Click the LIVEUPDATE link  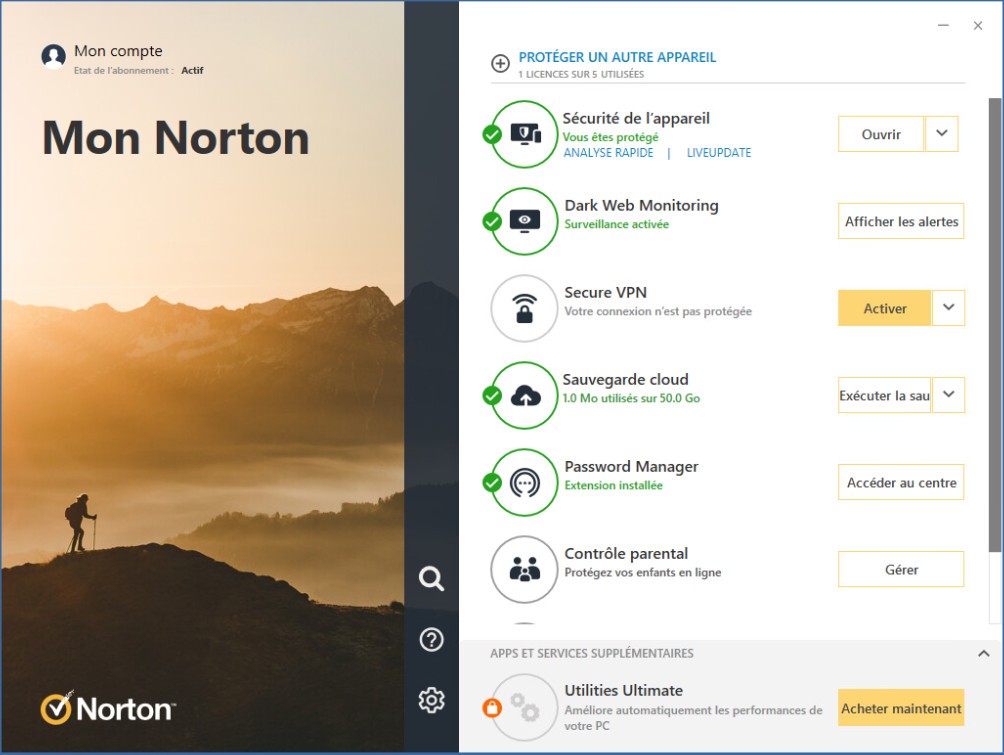click(x=719, y=152)
